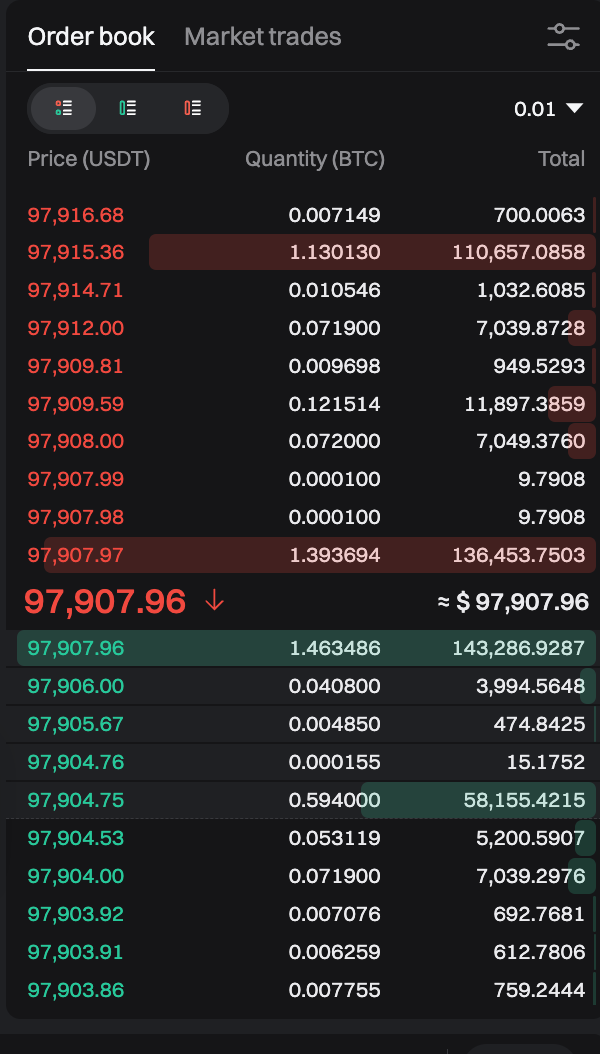The image size is (600, 1054).
Task: Select the ask price 97,915.36
Action: pos(76,252)
